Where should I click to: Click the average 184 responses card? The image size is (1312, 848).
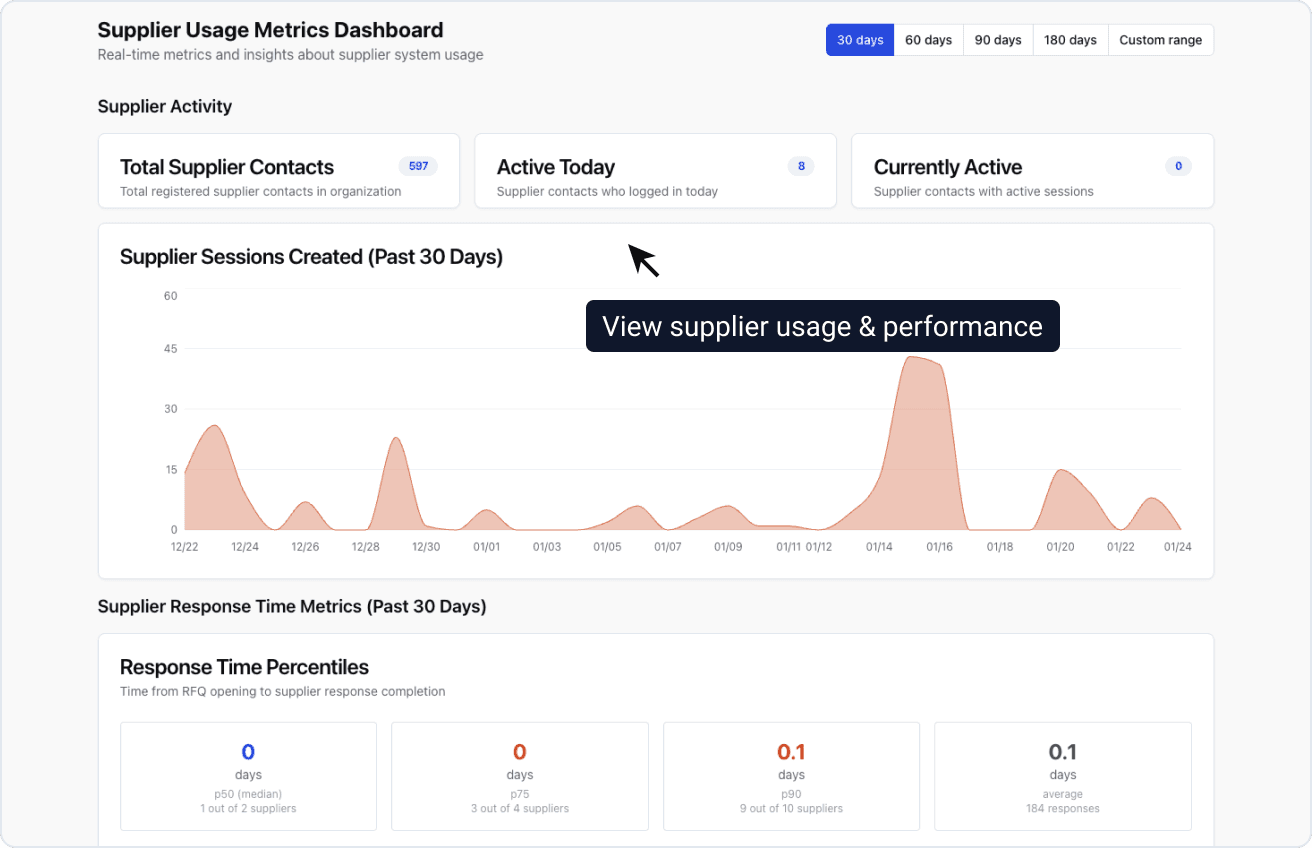[x=1062, y=776]
